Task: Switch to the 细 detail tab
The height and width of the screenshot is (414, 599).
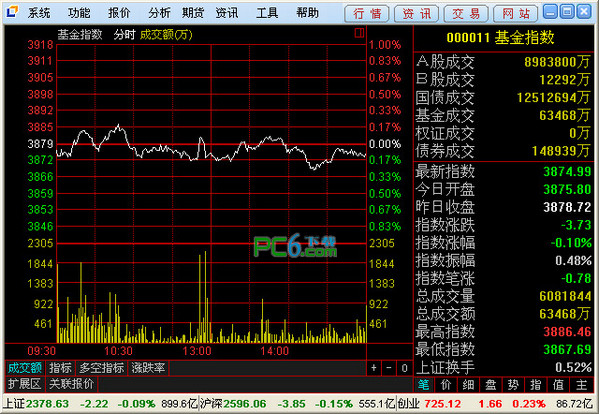Action: (468, 385)
